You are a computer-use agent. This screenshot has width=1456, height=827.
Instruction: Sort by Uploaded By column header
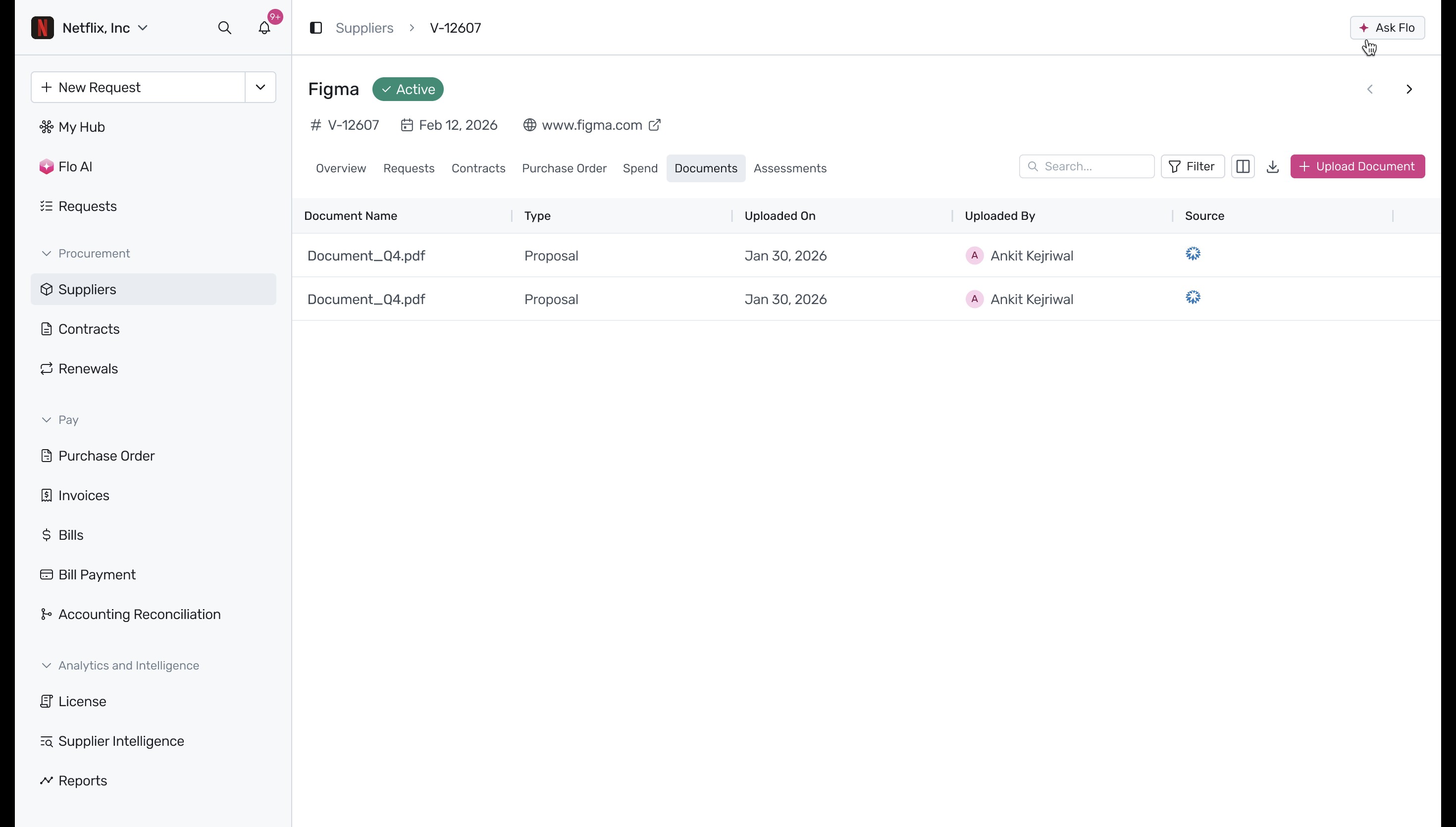pyautogui.click(x=999, y=216)
